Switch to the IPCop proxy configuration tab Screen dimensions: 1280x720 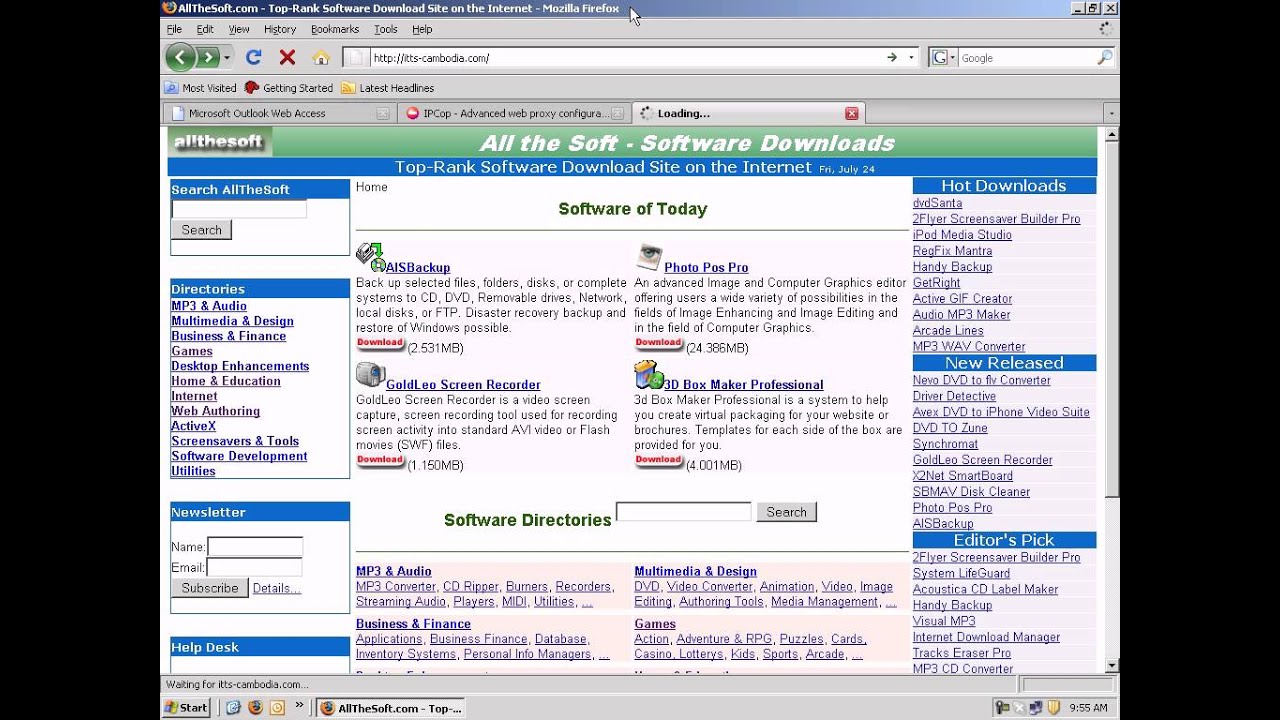(x=515, y=113)
